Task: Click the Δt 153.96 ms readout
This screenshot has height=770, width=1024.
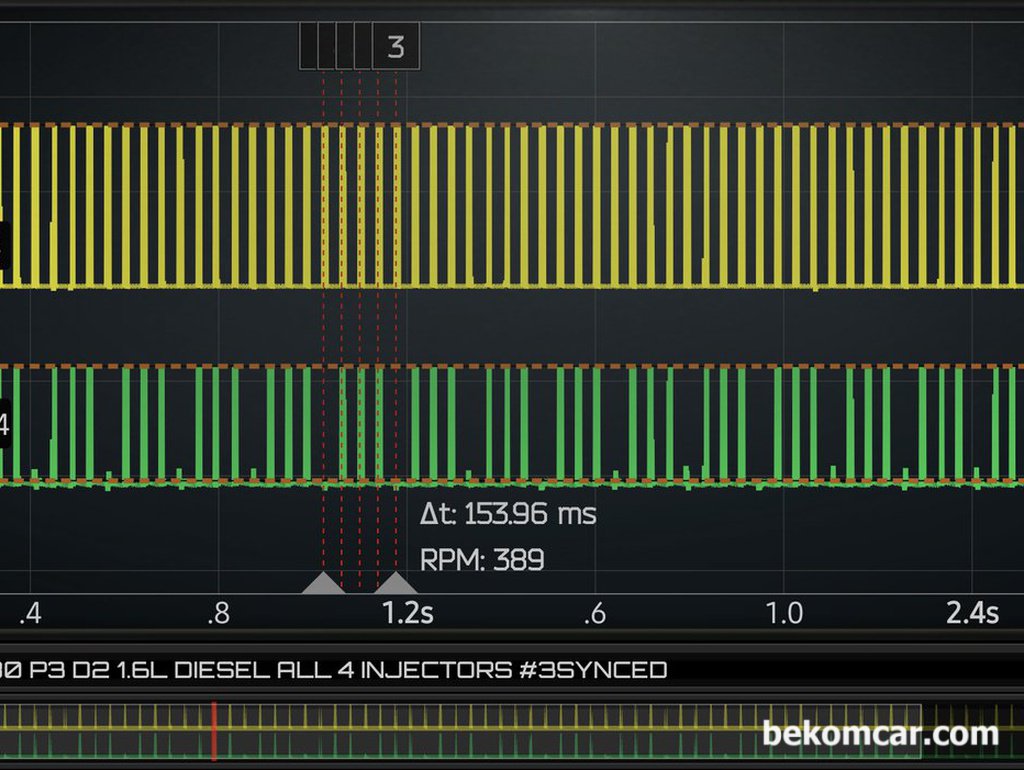Action: [508, 514]
